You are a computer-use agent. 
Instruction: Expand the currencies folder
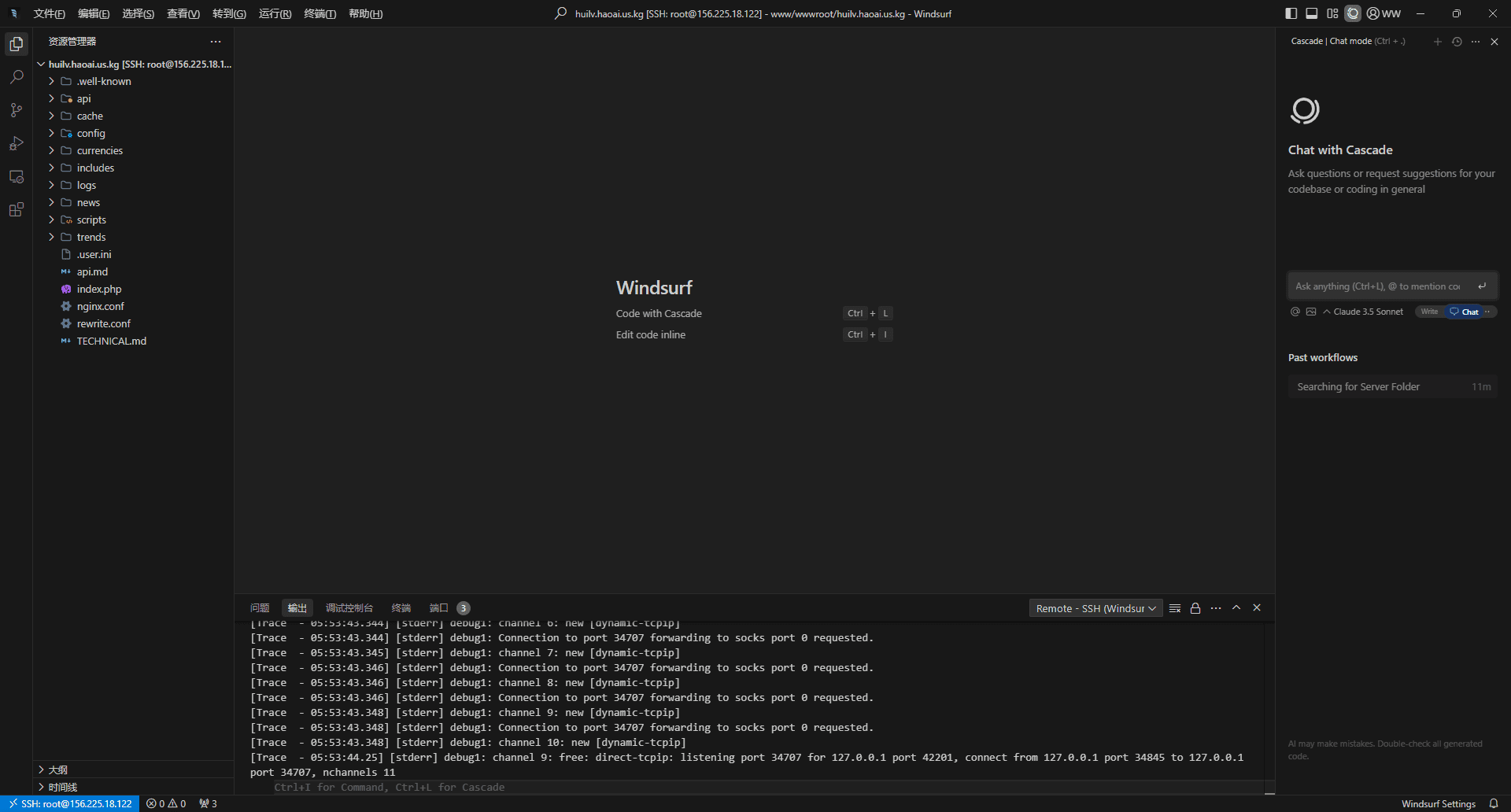tap(134, 150)
